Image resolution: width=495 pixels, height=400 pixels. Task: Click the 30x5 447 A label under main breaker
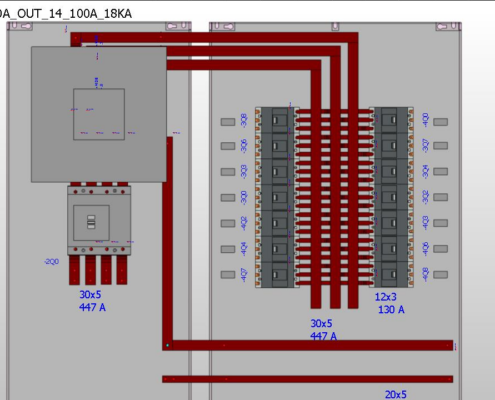coord(92,301)
